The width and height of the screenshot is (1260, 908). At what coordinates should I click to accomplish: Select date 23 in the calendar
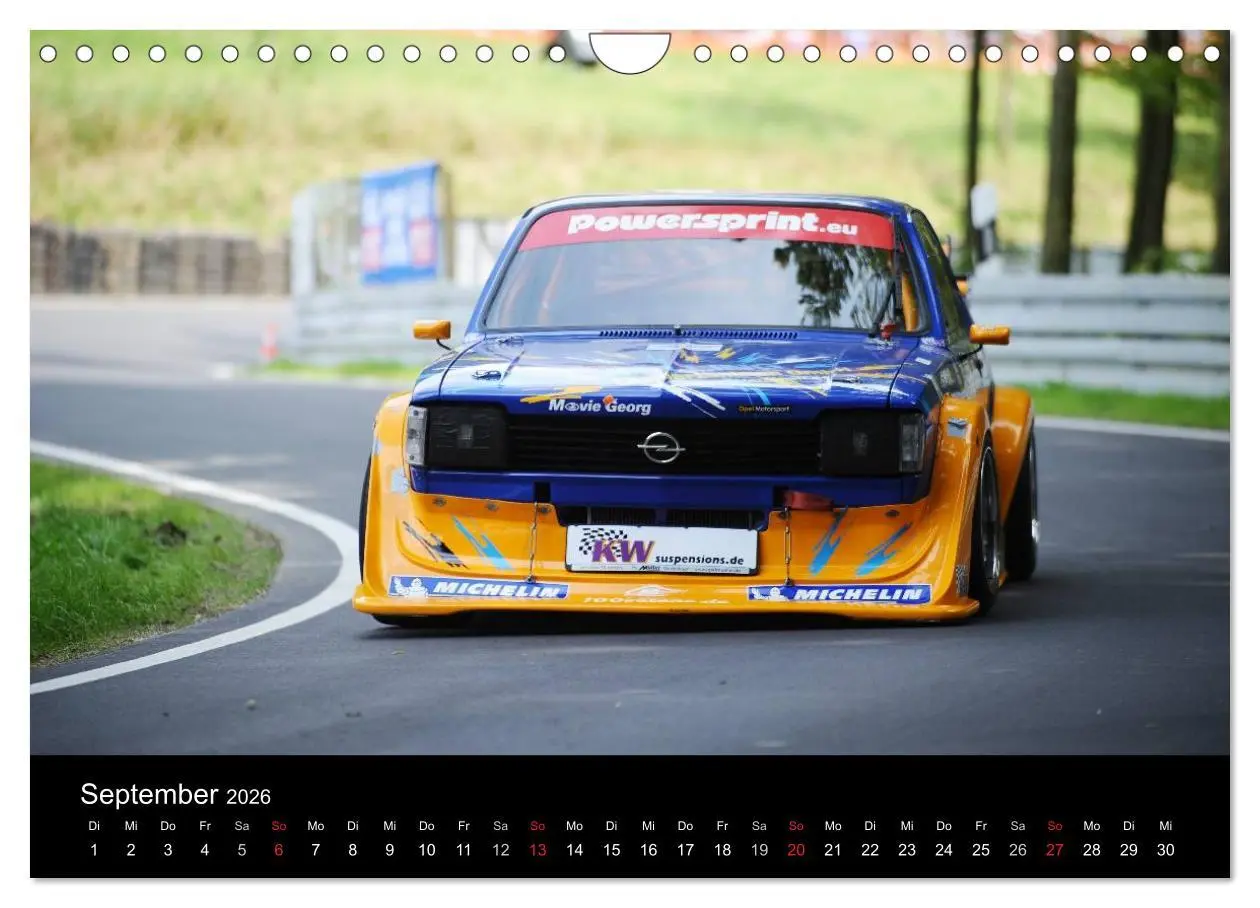(x=907, y=850)
